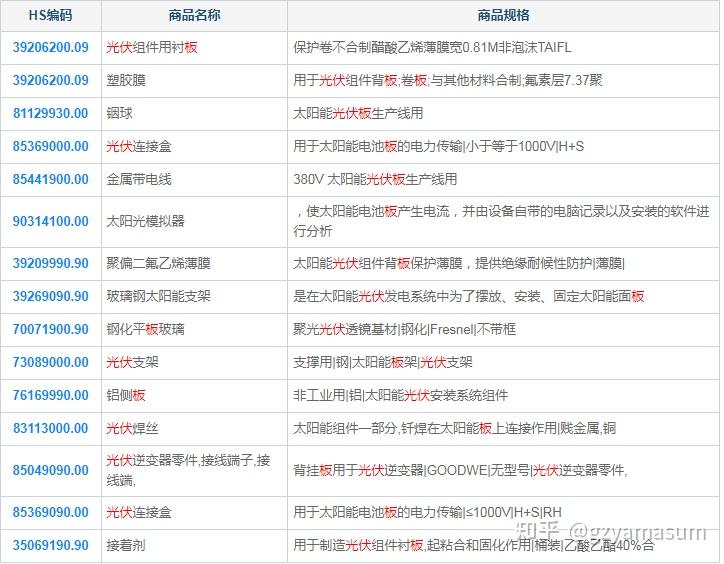Click spec 太阳能光伏板生产线用 in 铟球 row
Viewport: 724px width, 564px height.
pos(358,113)
